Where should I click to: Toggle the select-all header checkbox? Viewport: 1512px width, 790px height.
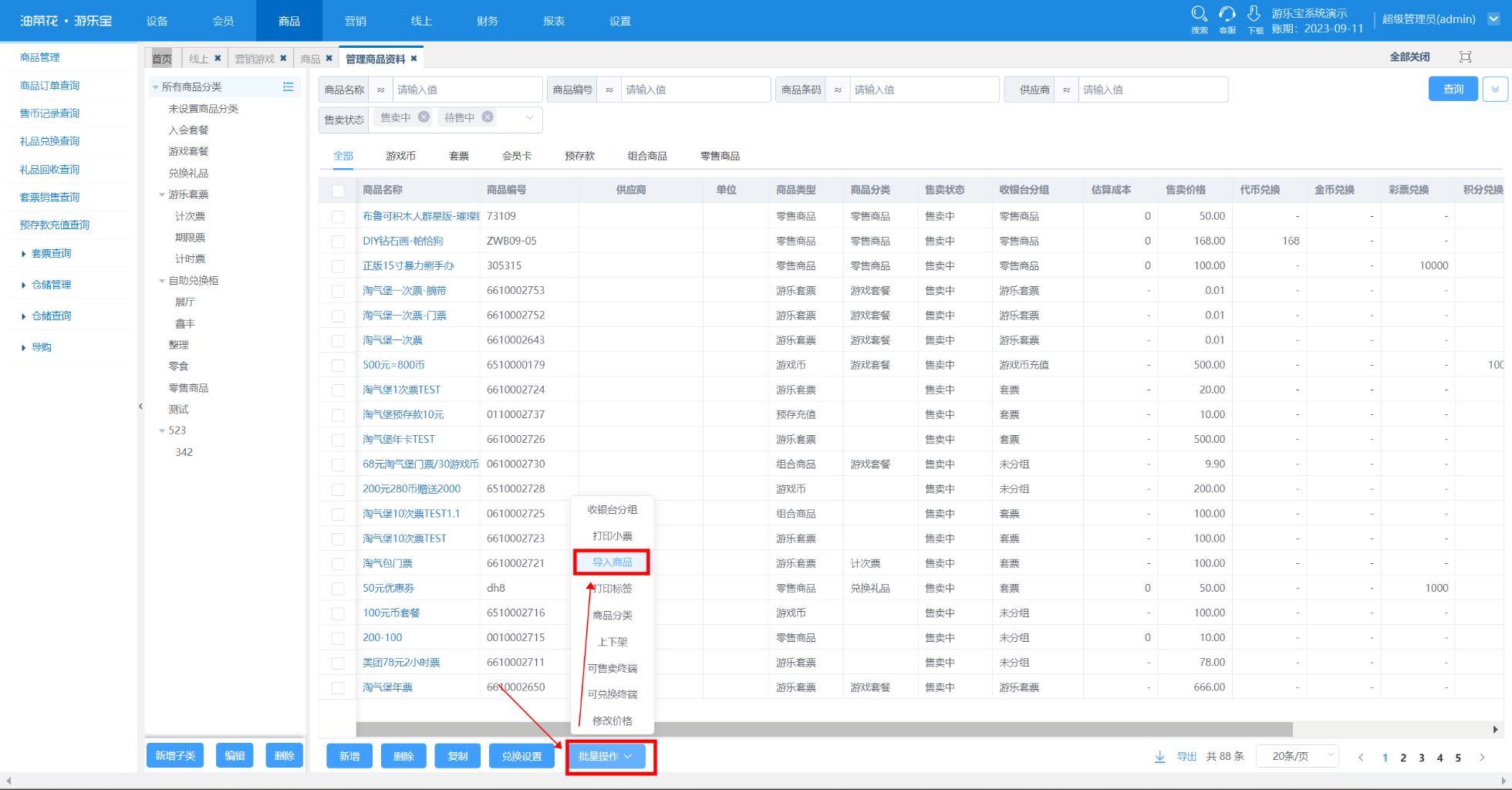pos(338,191)
